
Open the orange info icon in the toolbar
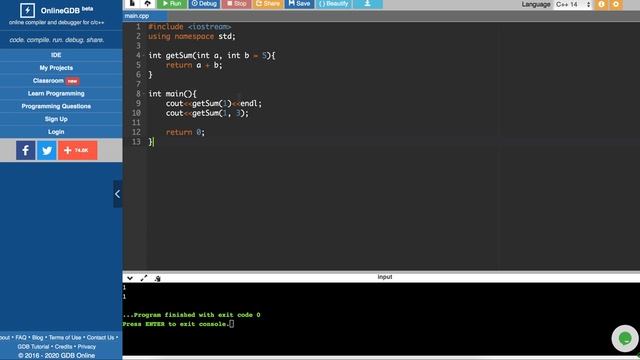pyautogui.click(x=601, y=4)
